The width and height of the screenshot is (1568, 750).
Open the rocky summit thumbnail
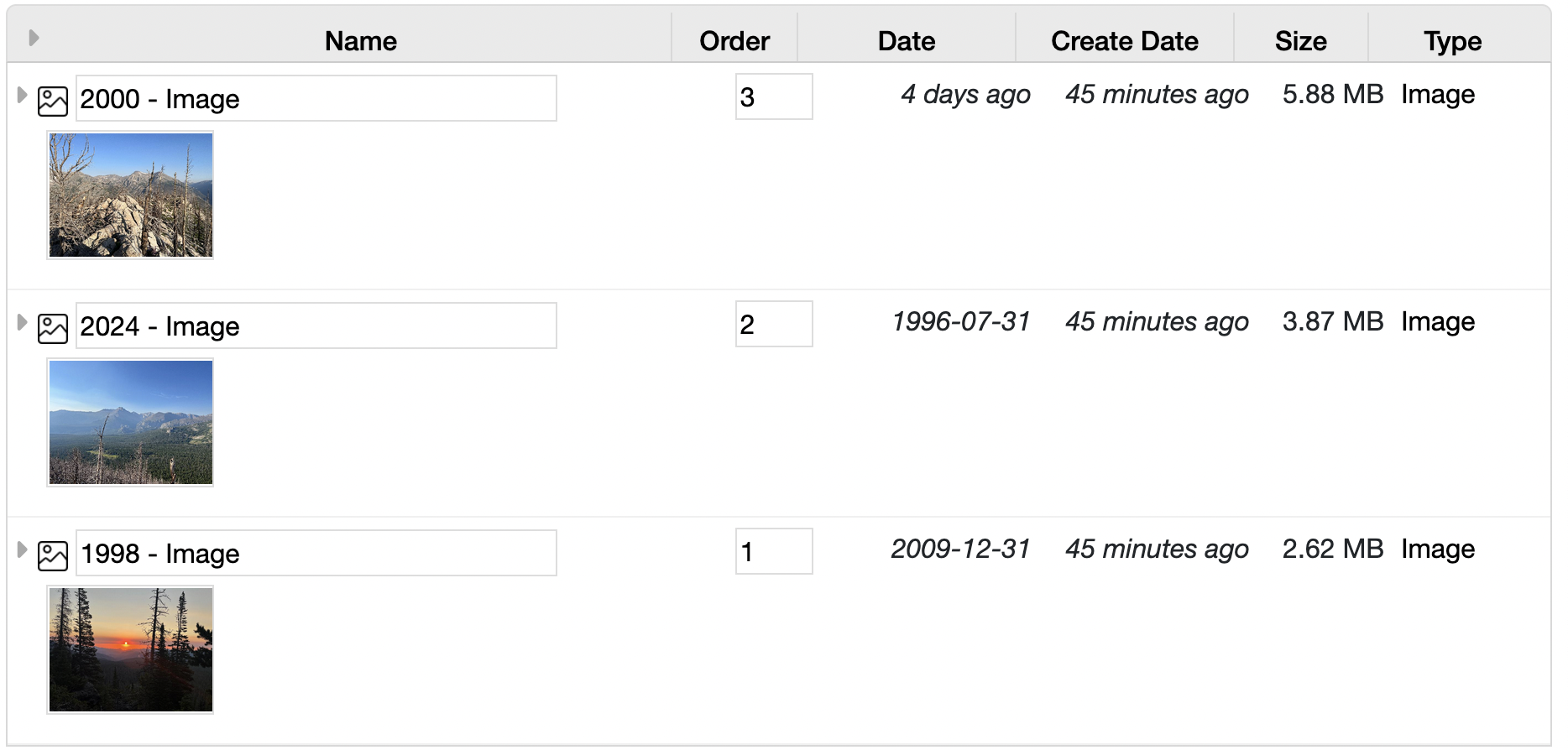tap(131, 195)
